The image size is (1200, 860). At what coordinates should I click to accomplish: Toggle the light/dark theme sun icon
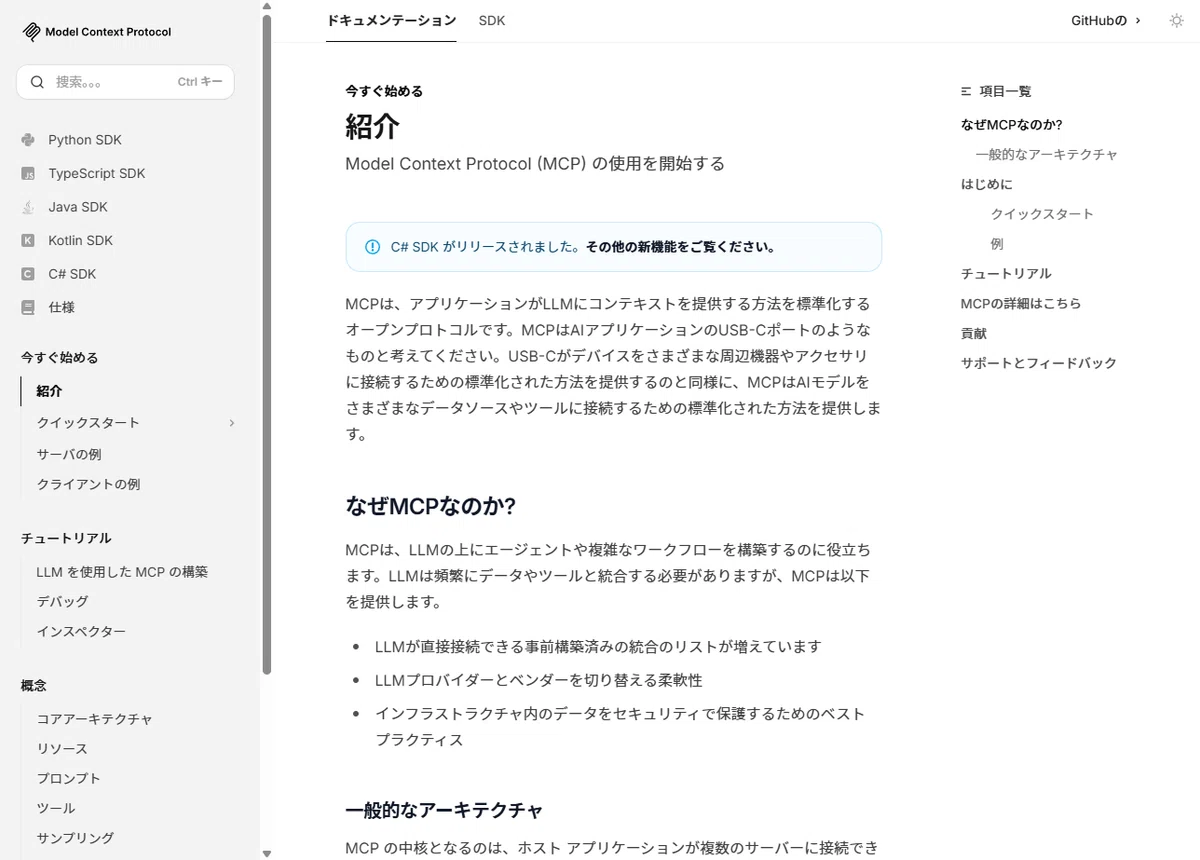(x=1177, y=20)
